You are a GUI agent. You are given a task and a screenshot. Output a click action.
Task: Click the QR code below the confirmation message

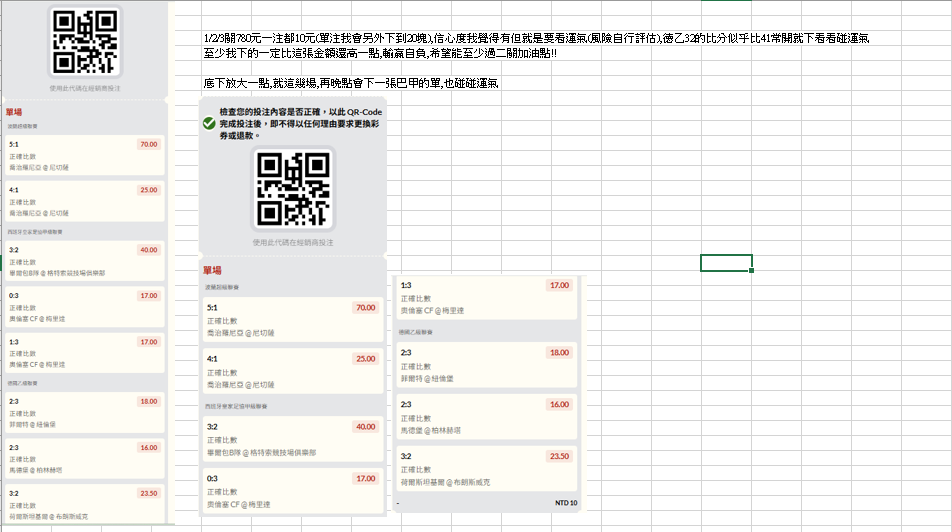292,189
